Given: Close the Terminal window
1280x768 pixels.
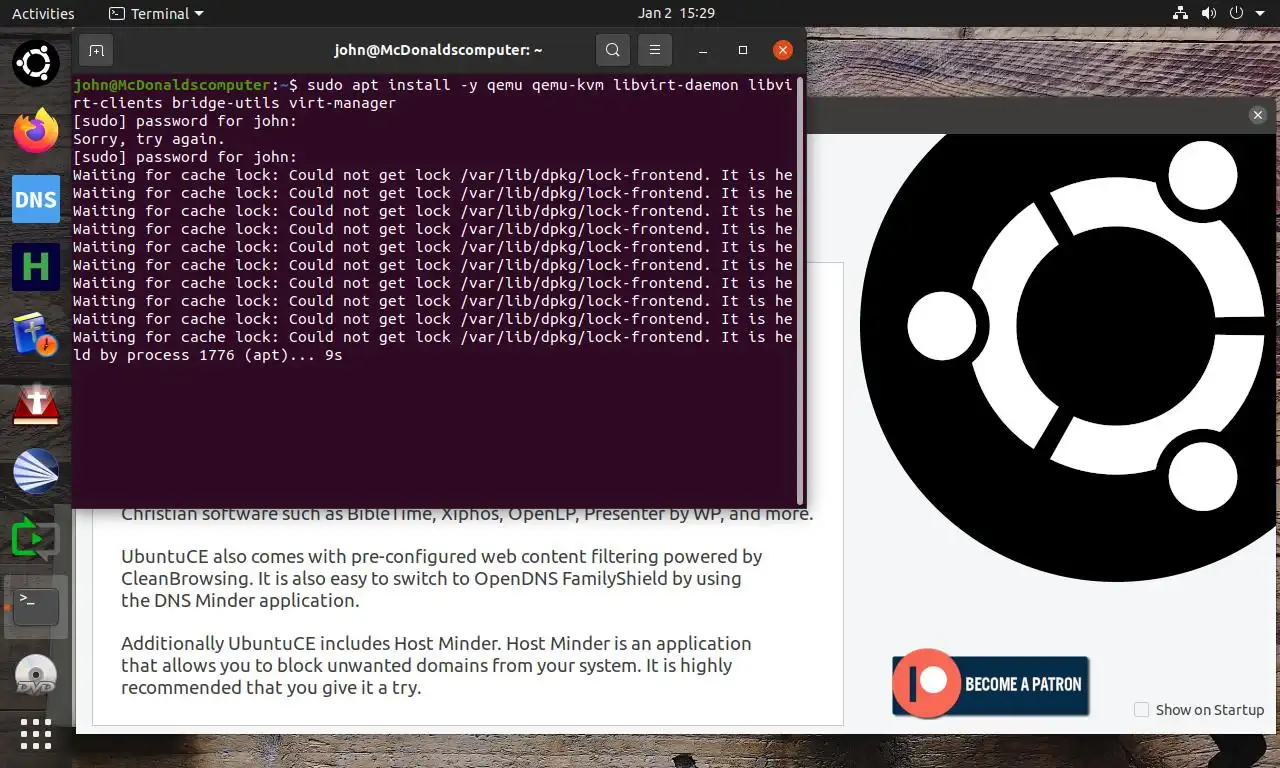Looking at the screenshot, I should click(x=783, y=49).
